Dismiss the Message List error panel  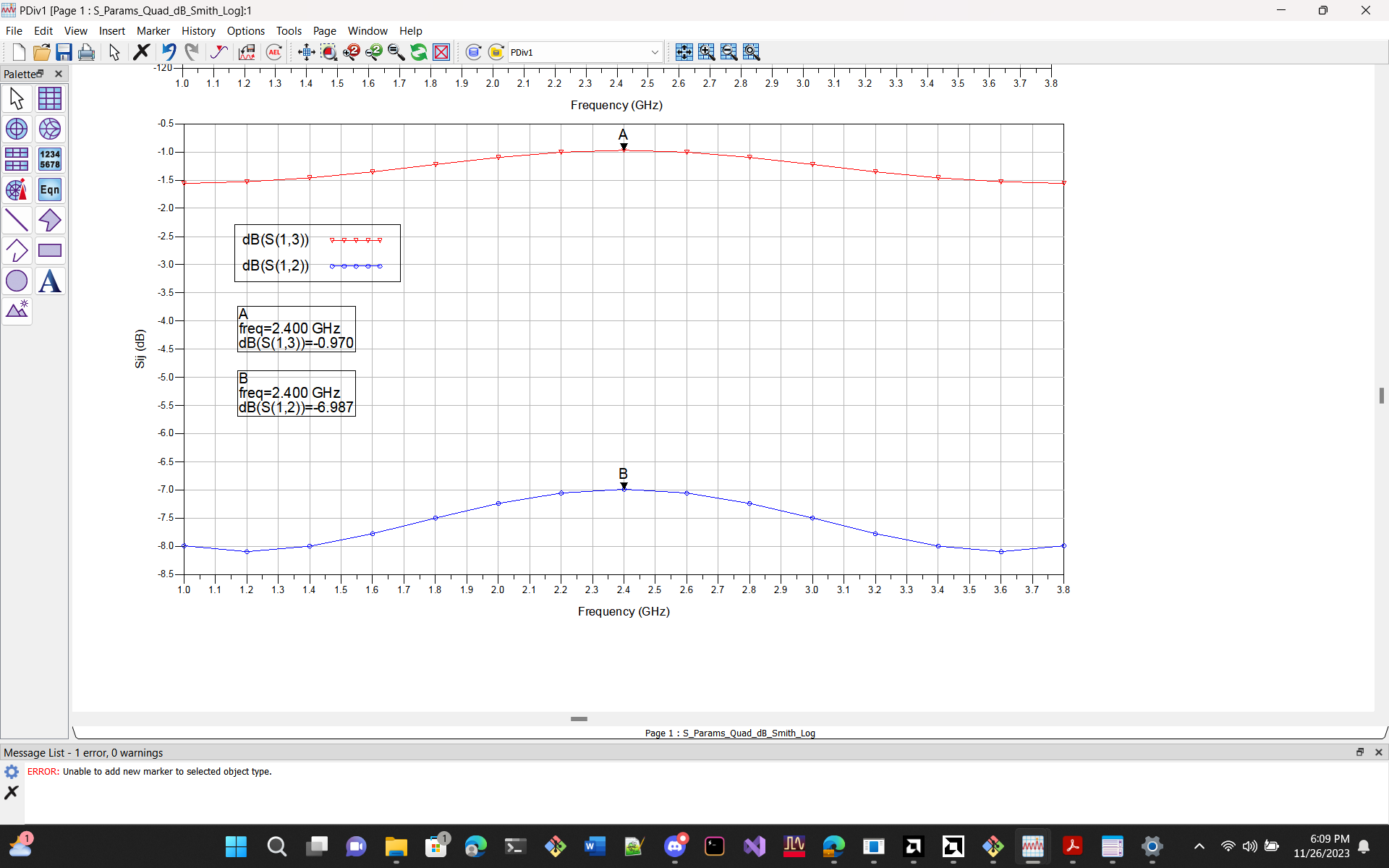point(1378,752)
